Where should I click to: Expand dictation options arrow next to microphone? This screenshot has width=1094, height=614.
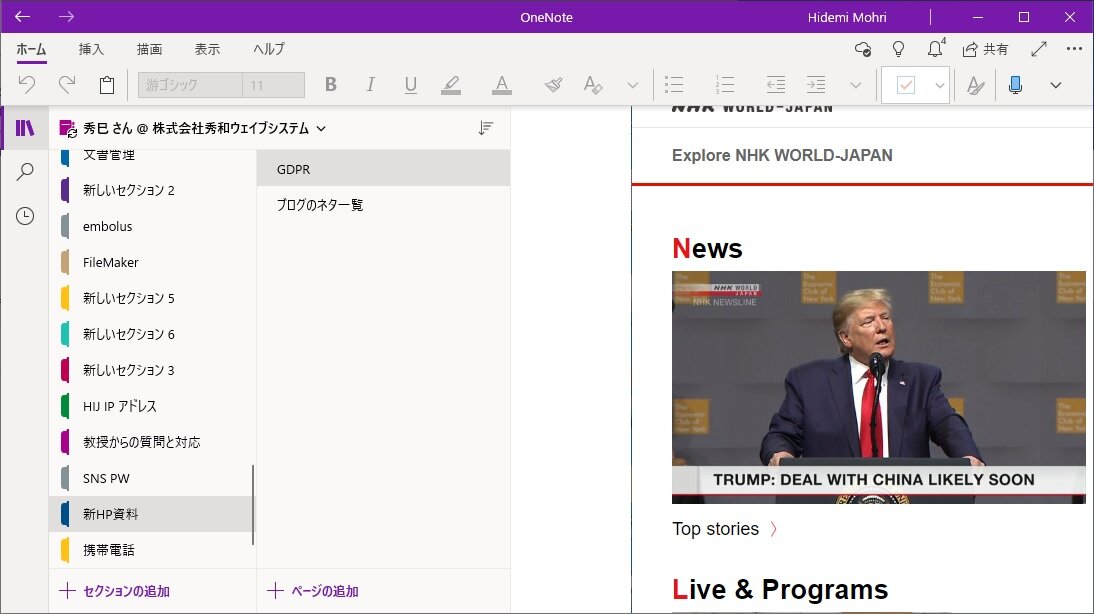[1054, 85]
